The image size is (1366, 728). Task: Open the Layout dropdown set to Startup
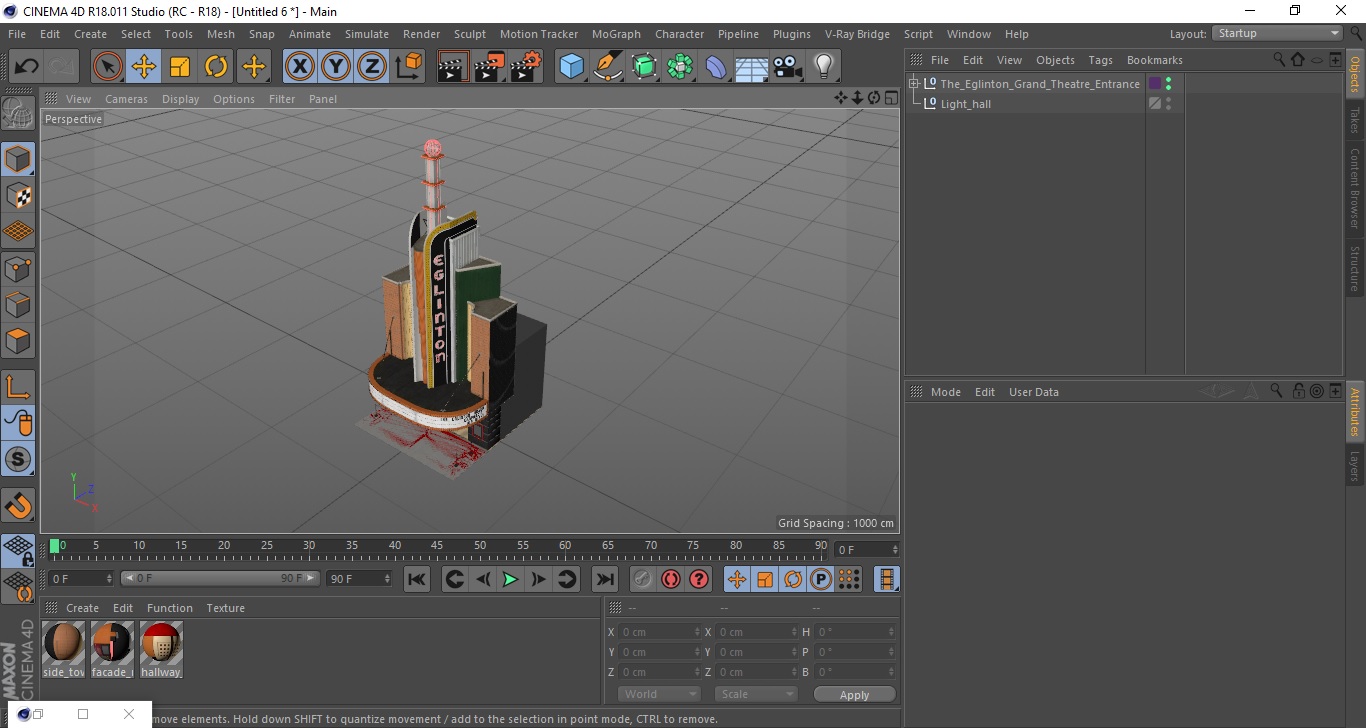coord(1277,33)
